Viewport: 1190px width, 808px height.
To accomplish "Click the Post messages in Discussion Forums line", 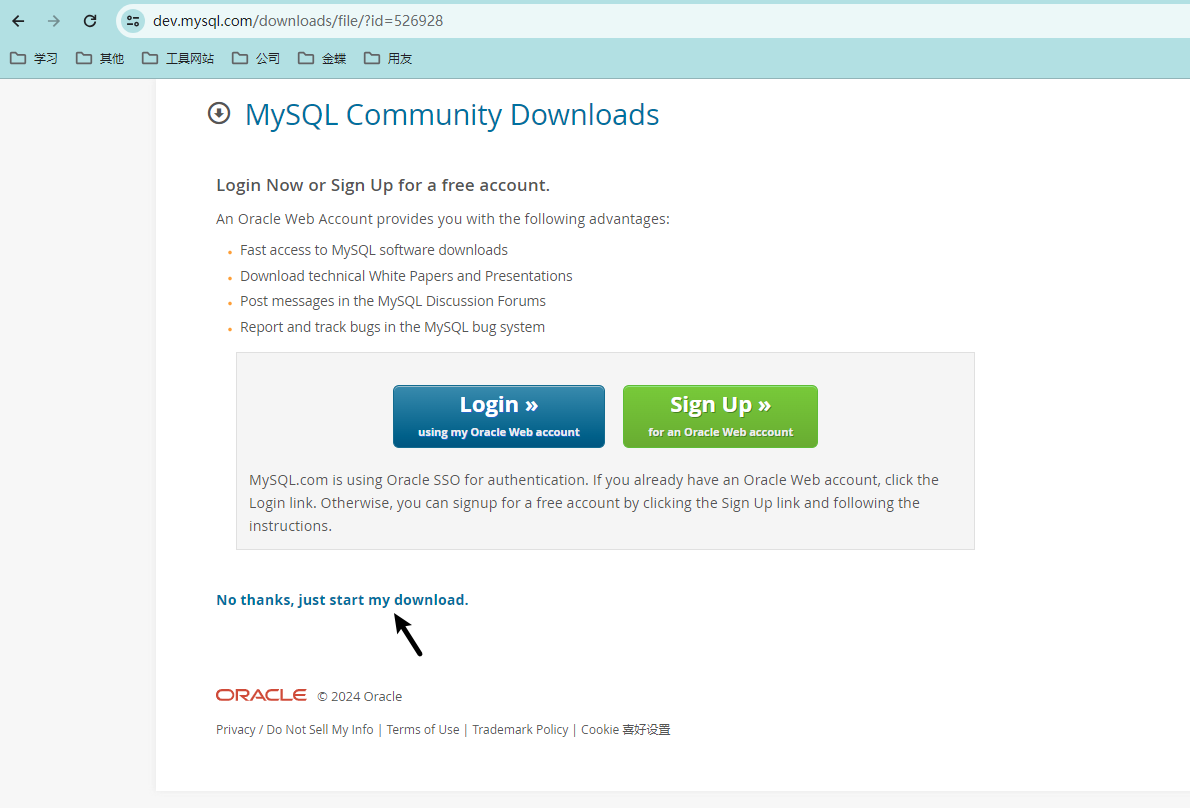I will 393,301.
